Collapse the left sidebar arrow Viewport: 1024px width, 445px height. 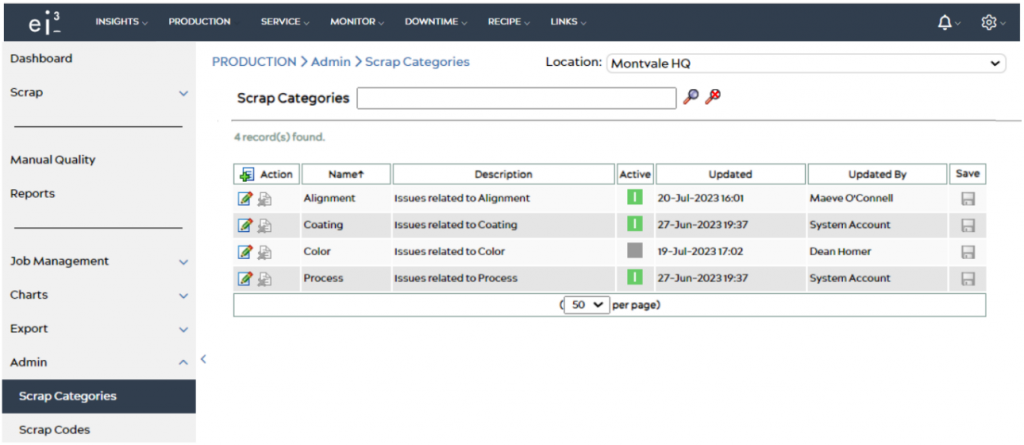(203, 359)
